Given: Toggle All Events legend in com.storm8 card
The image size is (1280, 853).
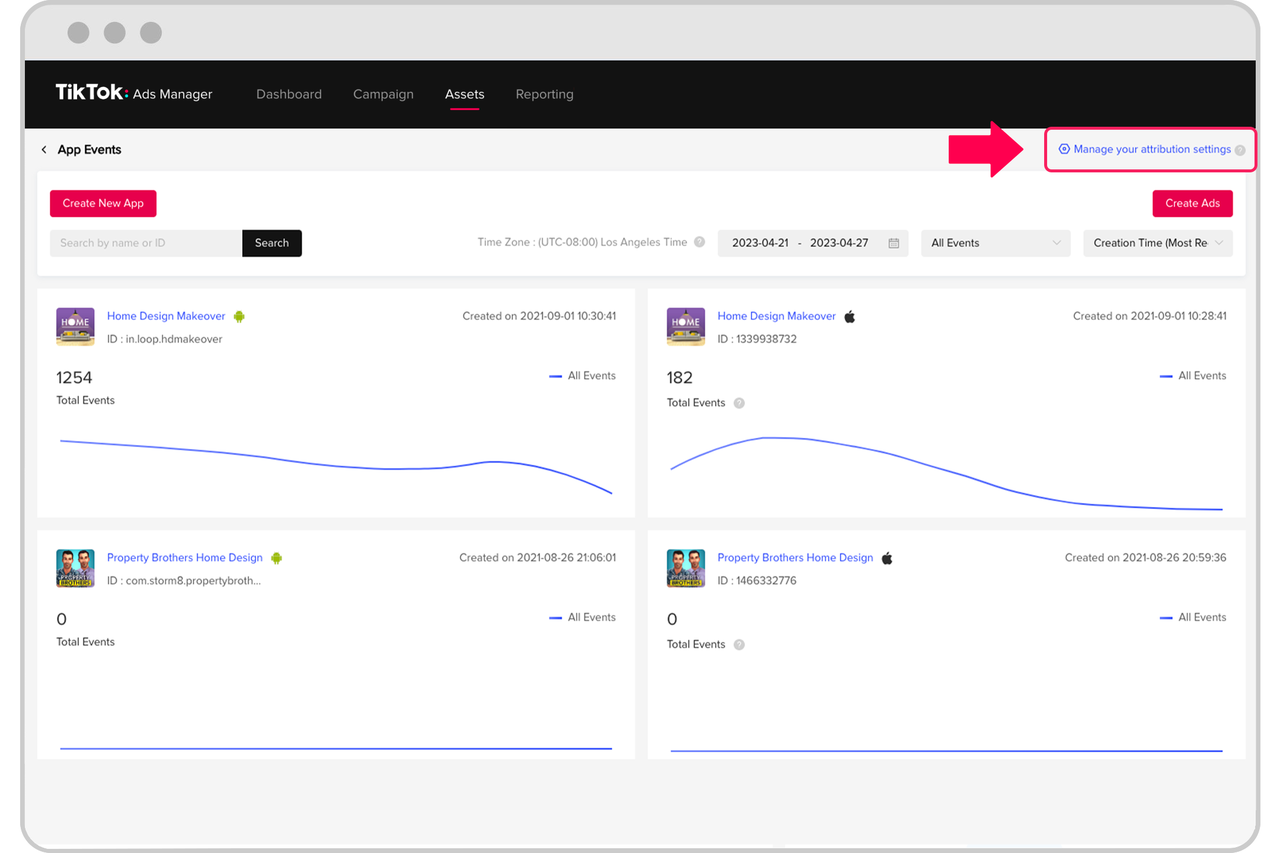Looking at the screenshot, I should coord(582,618).
